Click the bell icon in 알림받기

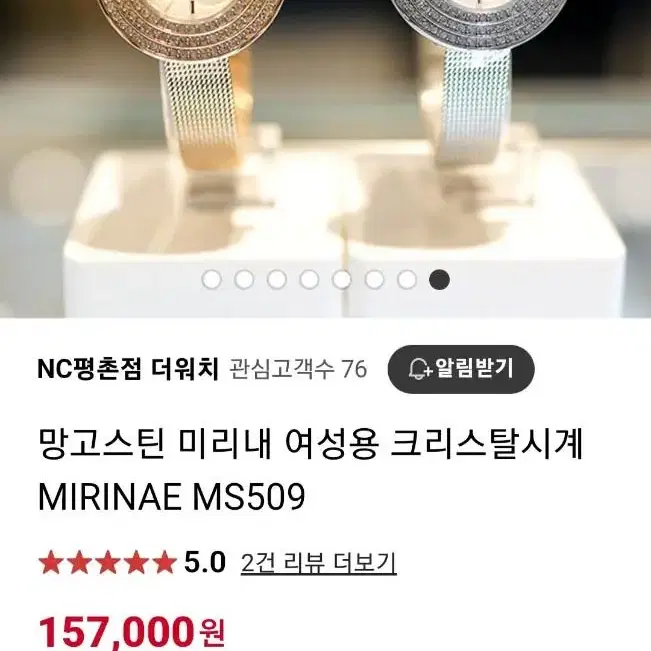(x=419, y=369)
